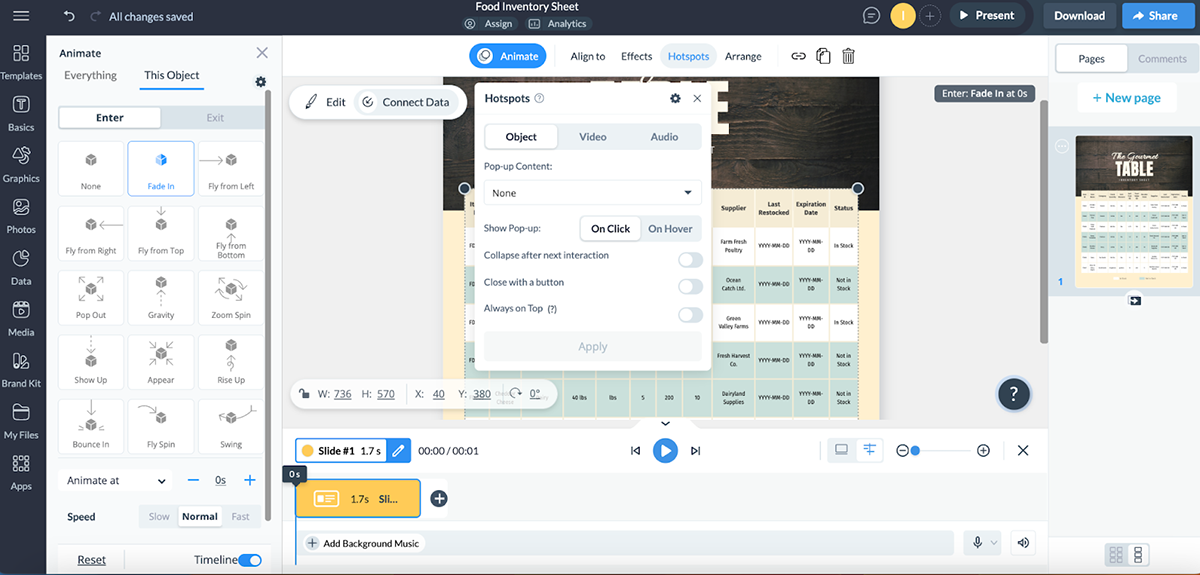Select On Hover pop-up option
1200x575 pixels.
(x=670, y=228)
